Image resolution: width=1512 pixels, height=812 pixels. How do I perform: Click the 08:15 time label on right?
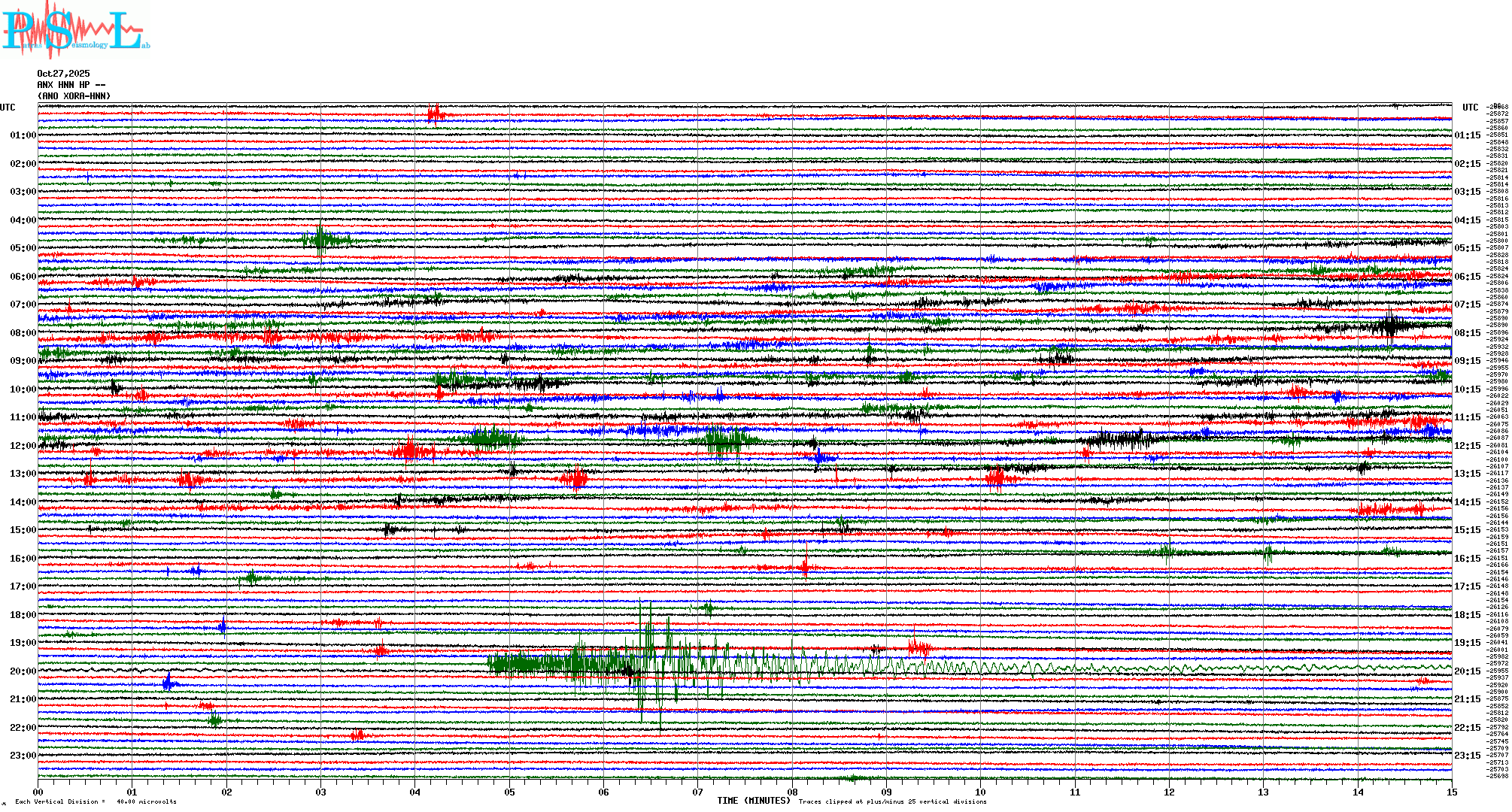click(x=1467, y=333)
